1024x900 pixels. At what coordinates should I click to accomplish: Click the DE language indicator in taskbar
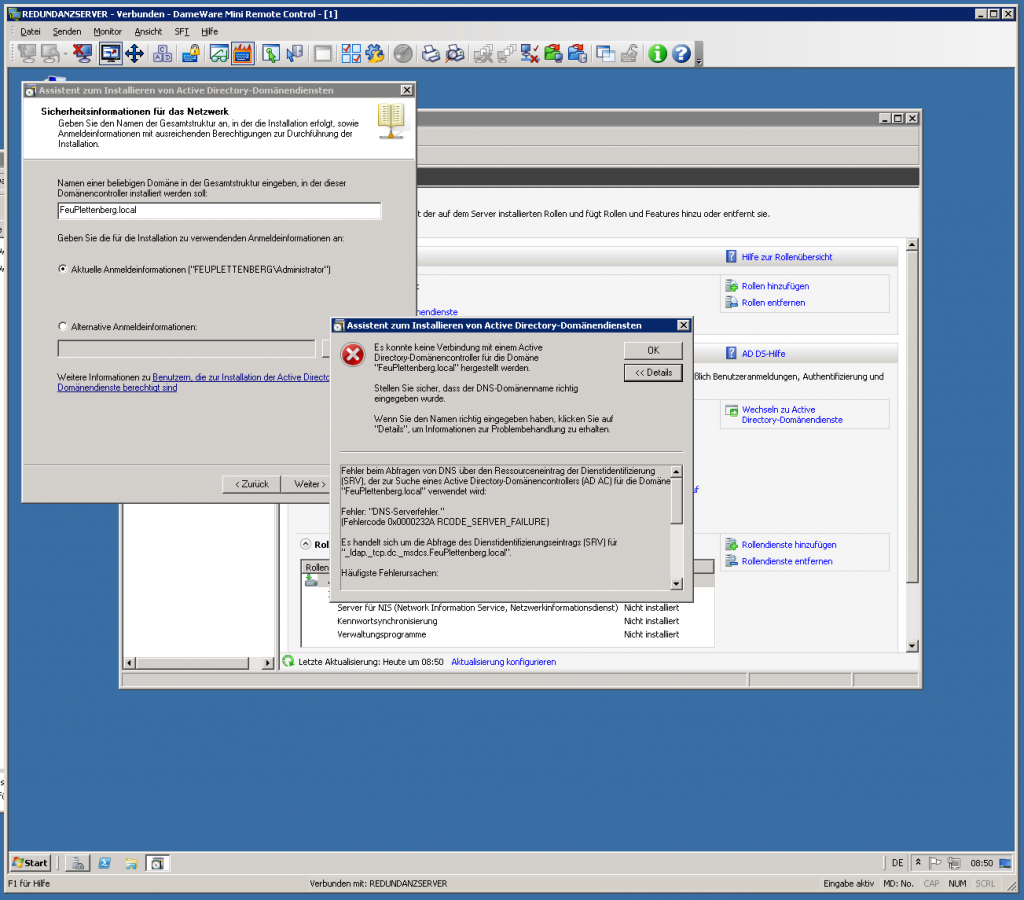point(897,863)
